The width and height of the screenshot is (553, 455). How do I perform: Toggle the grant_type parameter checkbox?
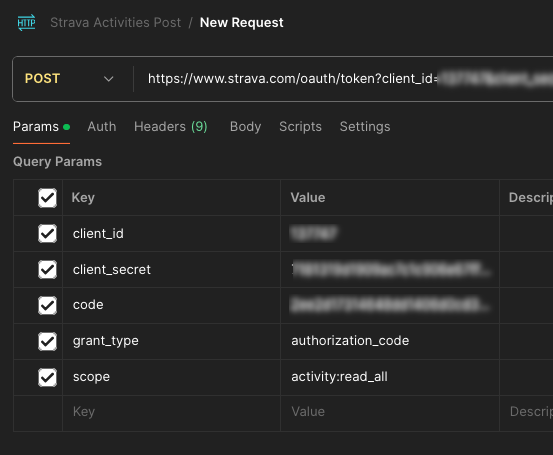pyautogui.click(x=47, y=341)
